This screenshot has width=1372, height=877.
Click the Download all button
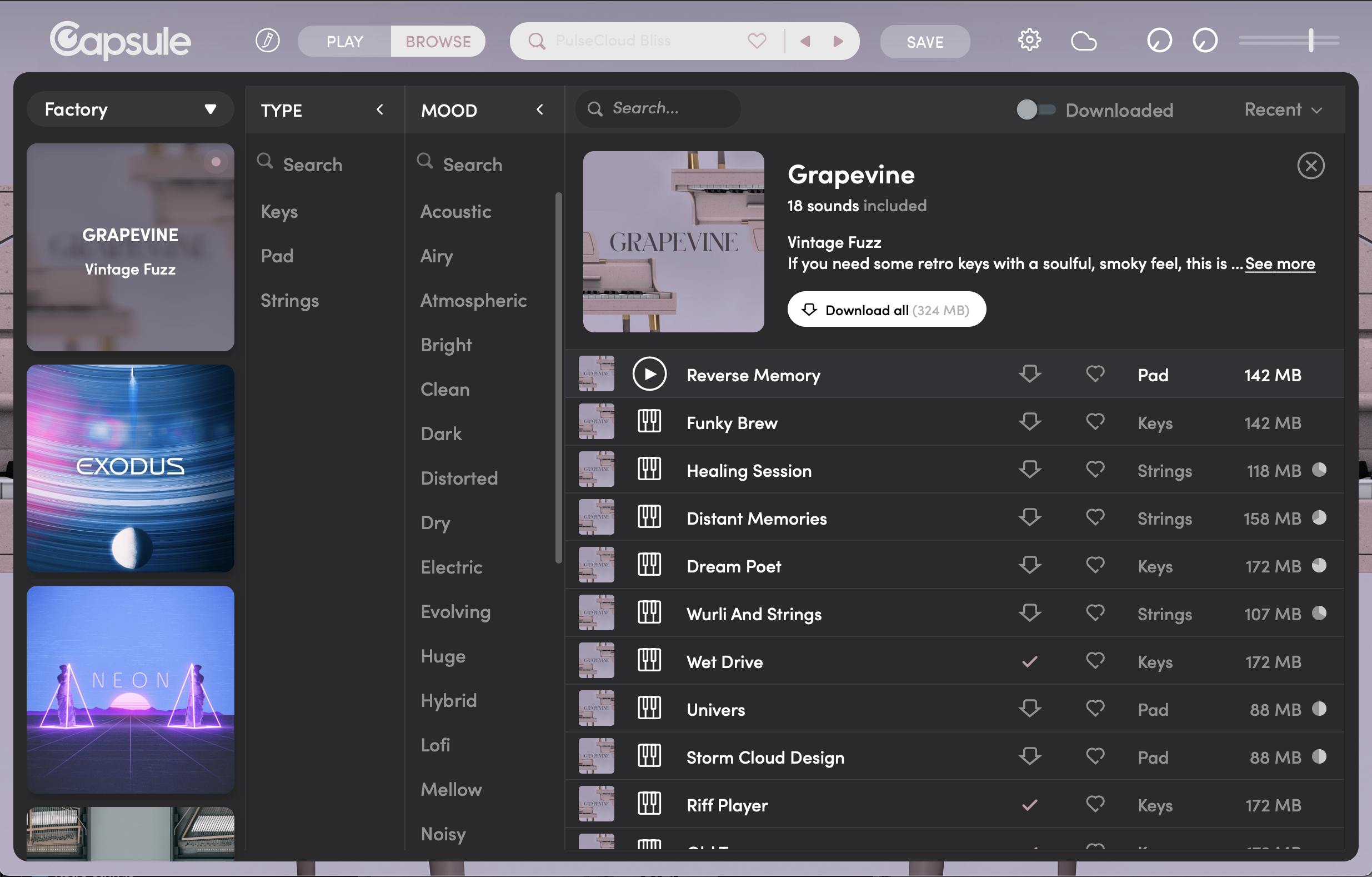tap(886, 310)
